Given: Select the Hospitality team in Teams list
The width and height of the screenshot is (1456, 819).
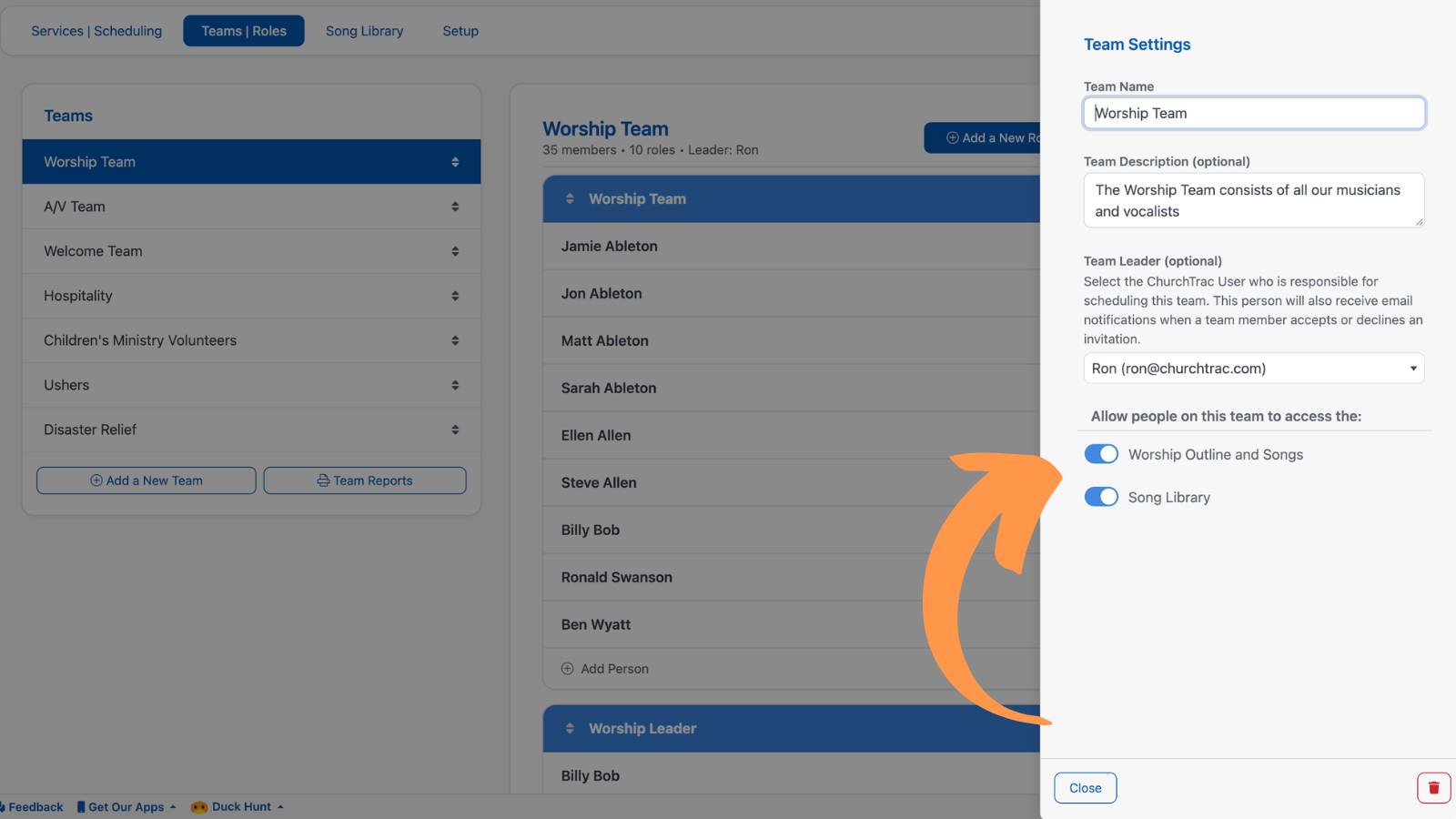Looking at the screenshot, I should pyautogui.click(x=251, y=296).
